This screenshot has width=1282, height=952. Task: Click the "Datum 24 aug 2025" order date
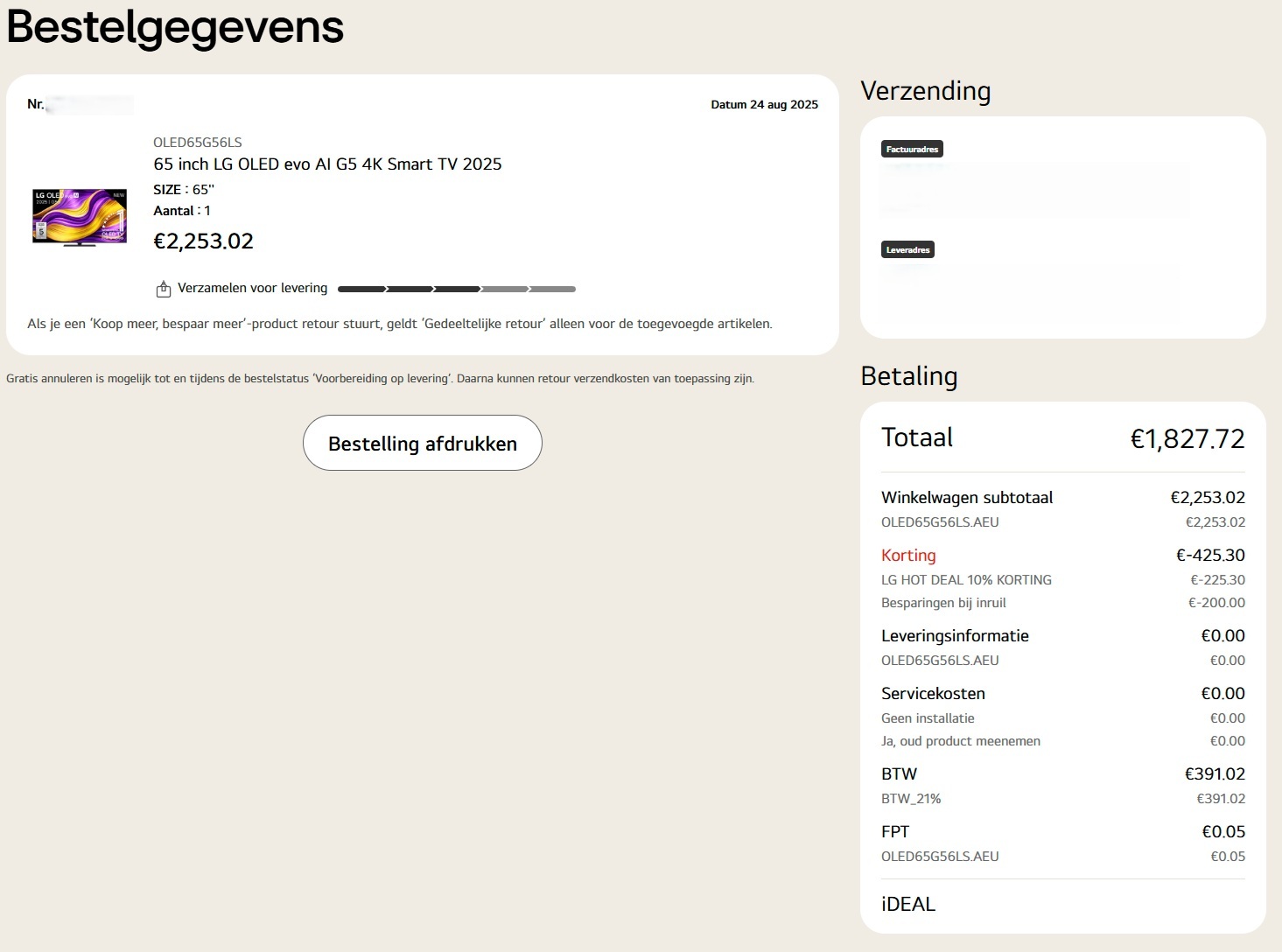(765, 104)
